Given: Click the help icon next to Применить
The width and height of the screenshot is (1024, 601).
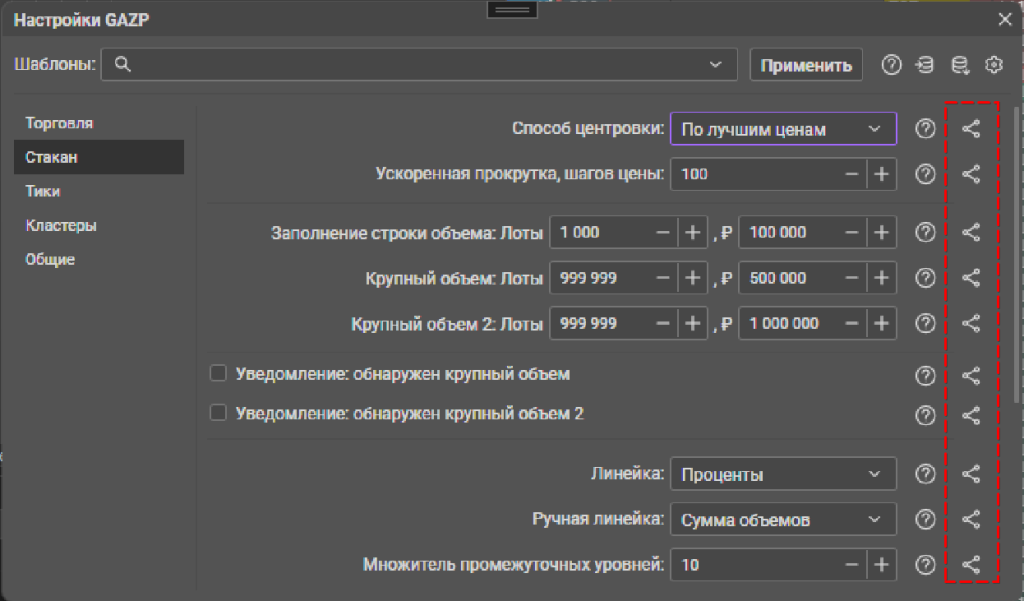Looking at the screenshot, I should 891,65.
